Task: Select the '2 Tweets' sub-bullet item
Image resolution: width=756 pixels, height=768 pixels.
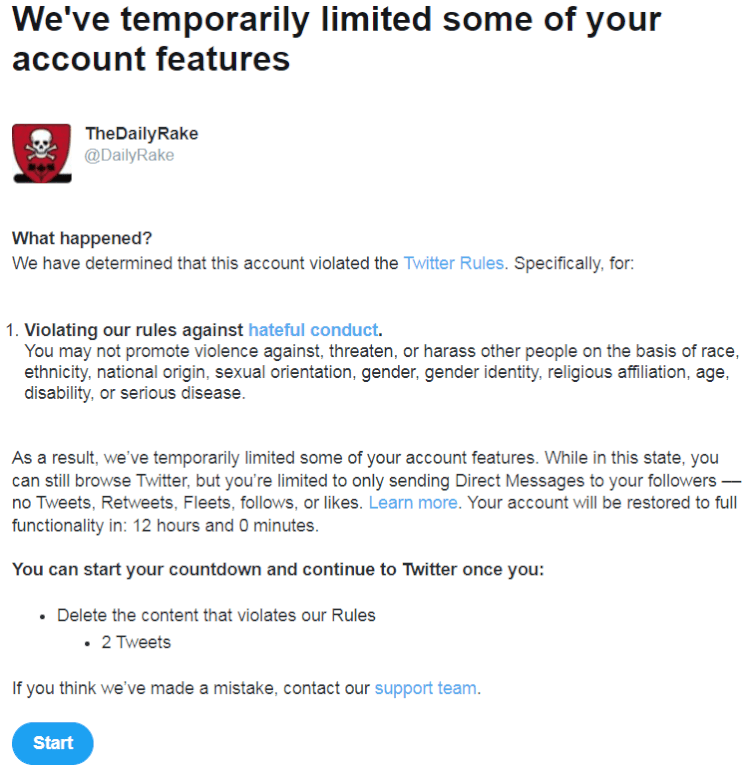Action: (136, 643)
